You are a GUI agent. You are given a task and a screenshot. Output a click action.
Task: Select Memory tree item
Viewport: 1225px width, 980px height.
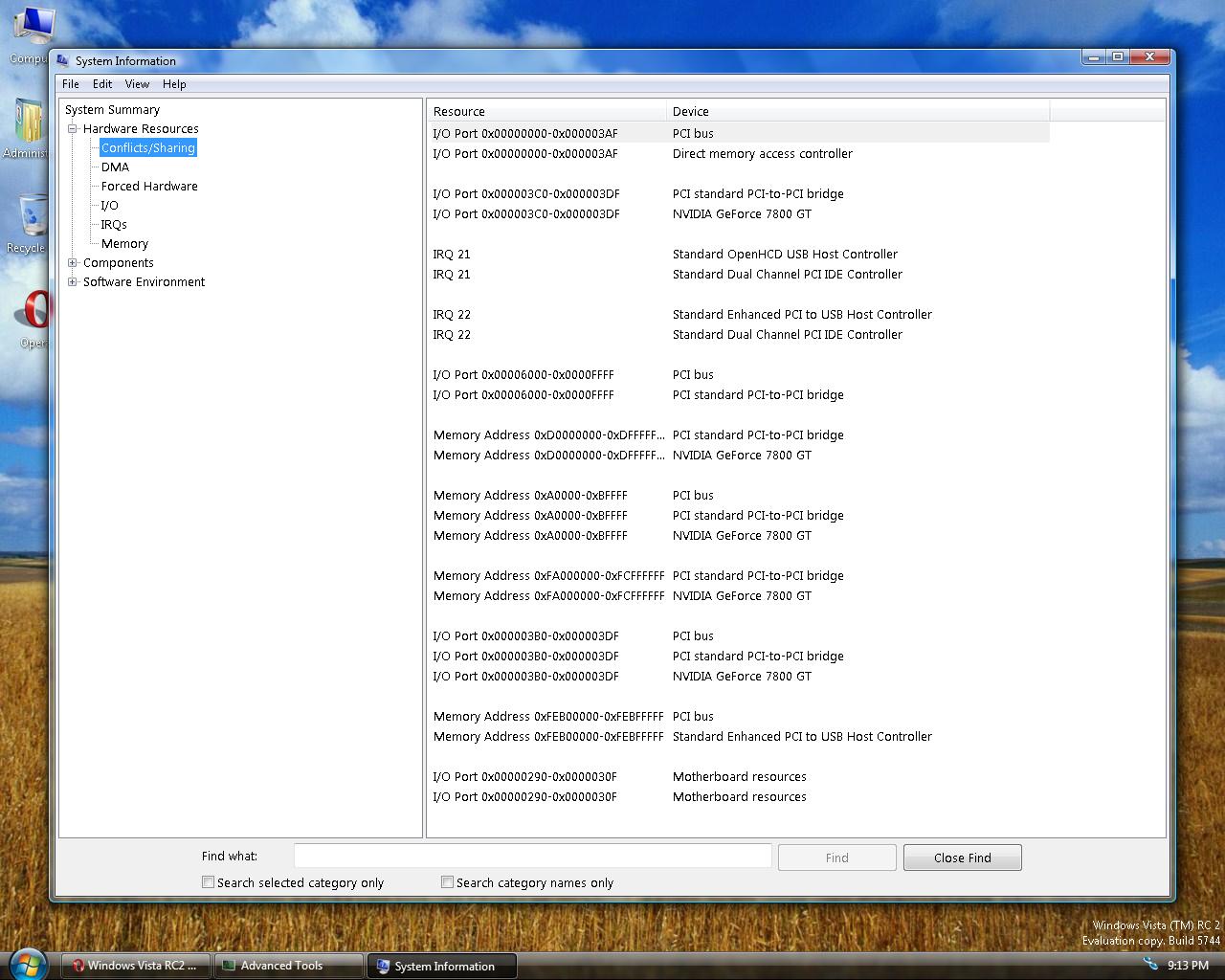click(x=124, y=243)
